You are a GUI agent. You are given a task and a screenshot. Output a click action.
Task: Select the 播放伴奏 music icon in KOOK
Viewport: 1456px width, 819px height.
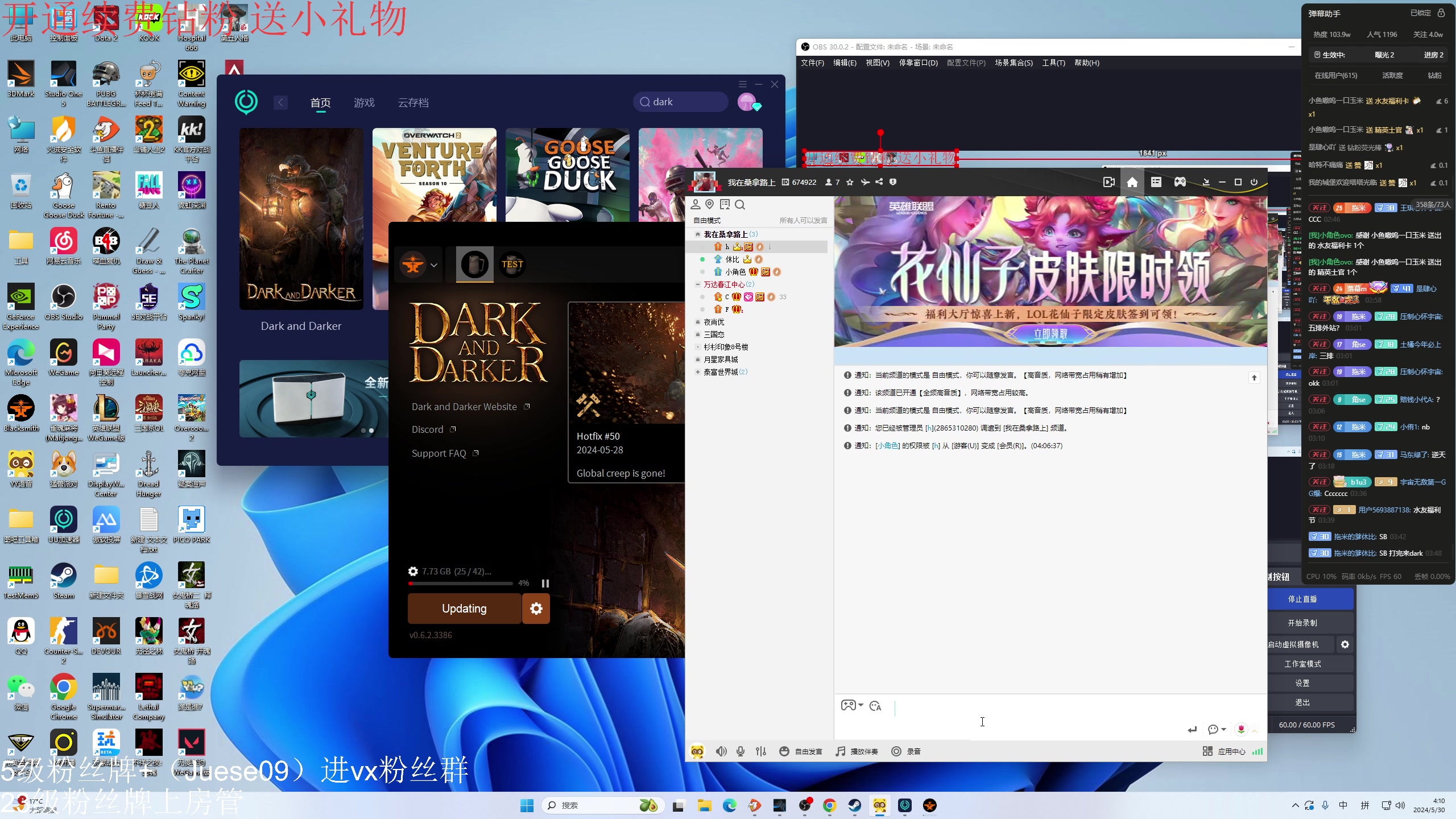click(856, 751)
